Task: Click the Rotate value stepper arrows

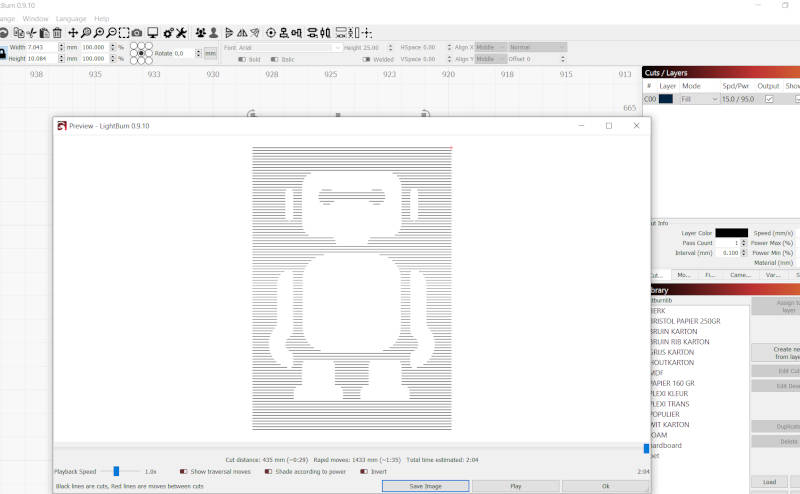Action: coord(198,53)
